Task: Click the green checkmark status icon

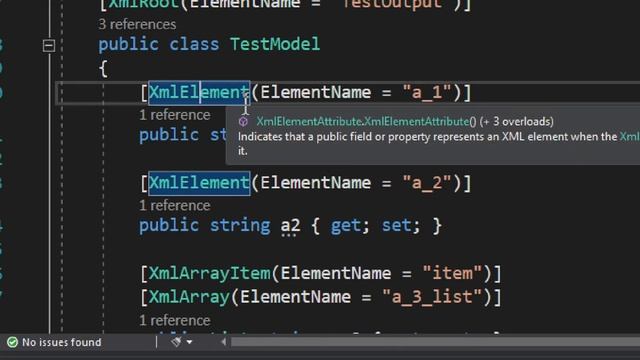Action: coord(12,342)
